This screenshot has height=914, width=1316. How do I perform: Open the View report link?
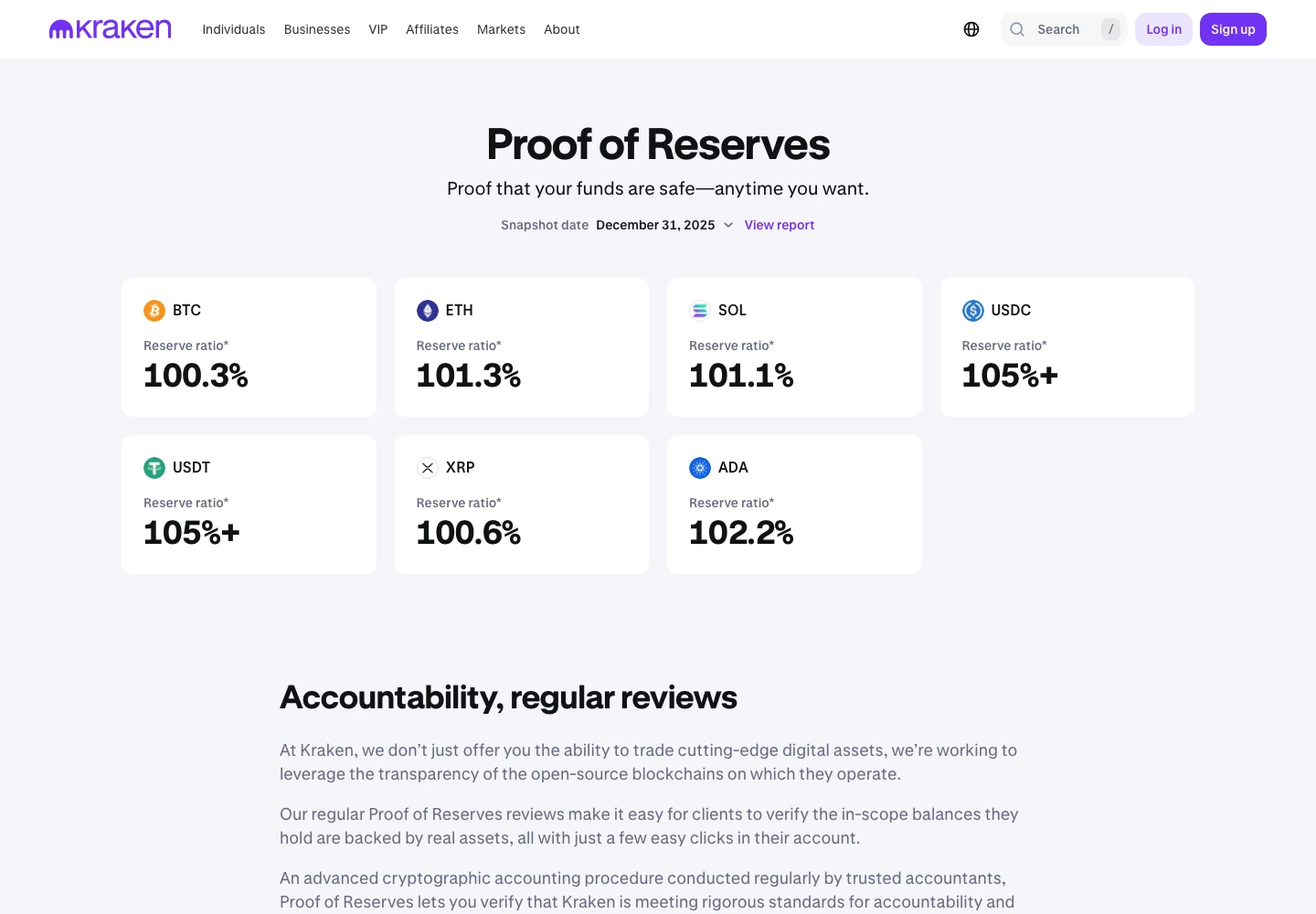click(780, 225)
